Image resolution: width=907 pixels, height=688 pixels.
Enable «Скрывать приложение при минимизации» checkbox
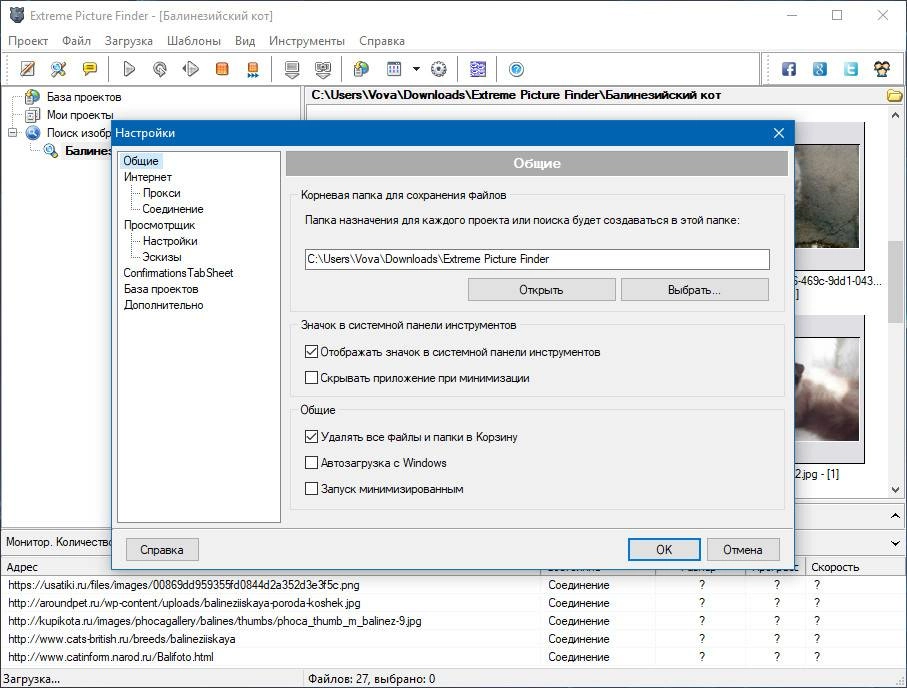click(311, 378)
